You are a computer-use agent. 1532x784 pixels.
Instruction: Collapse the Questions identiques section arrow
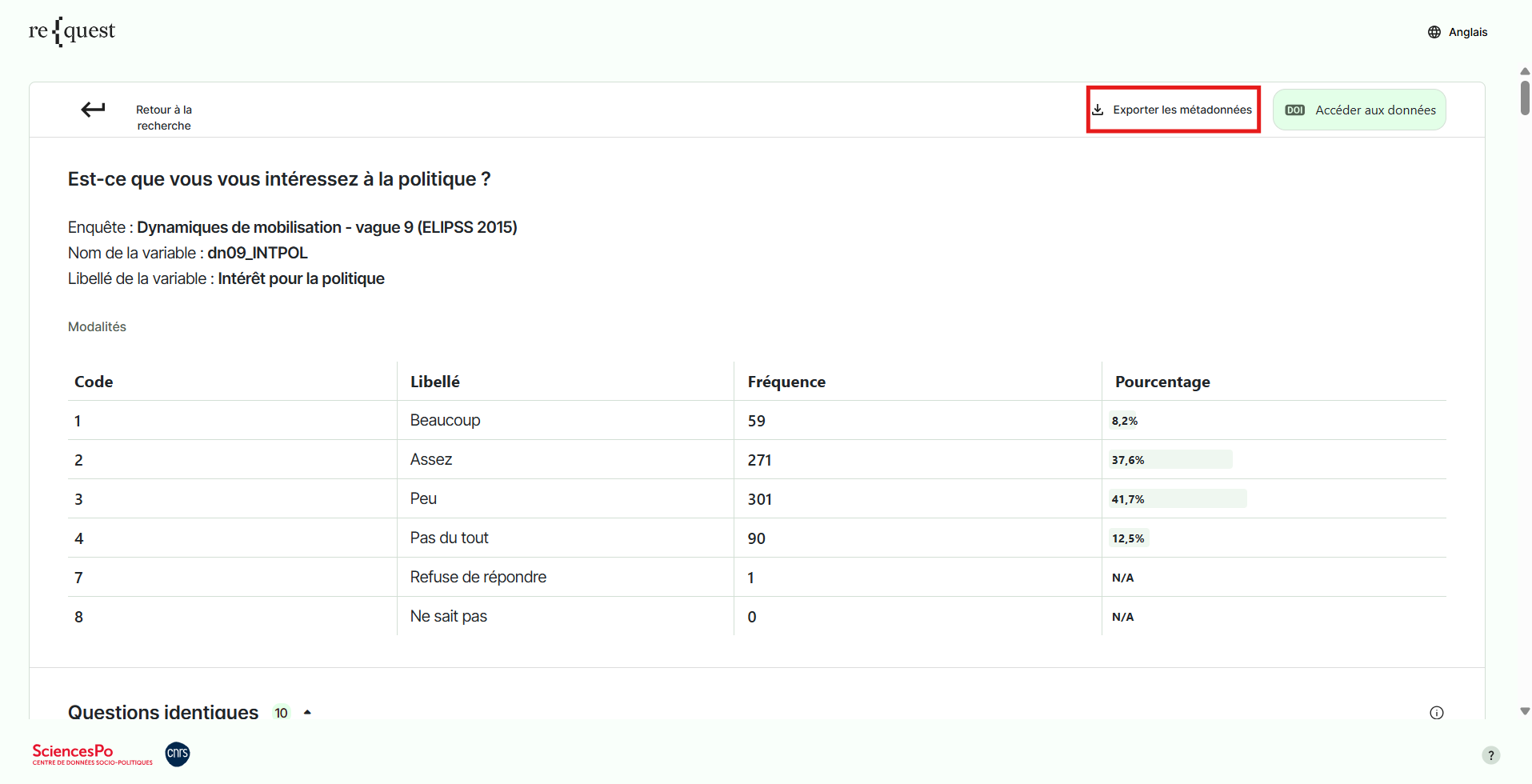pos(307,712)
